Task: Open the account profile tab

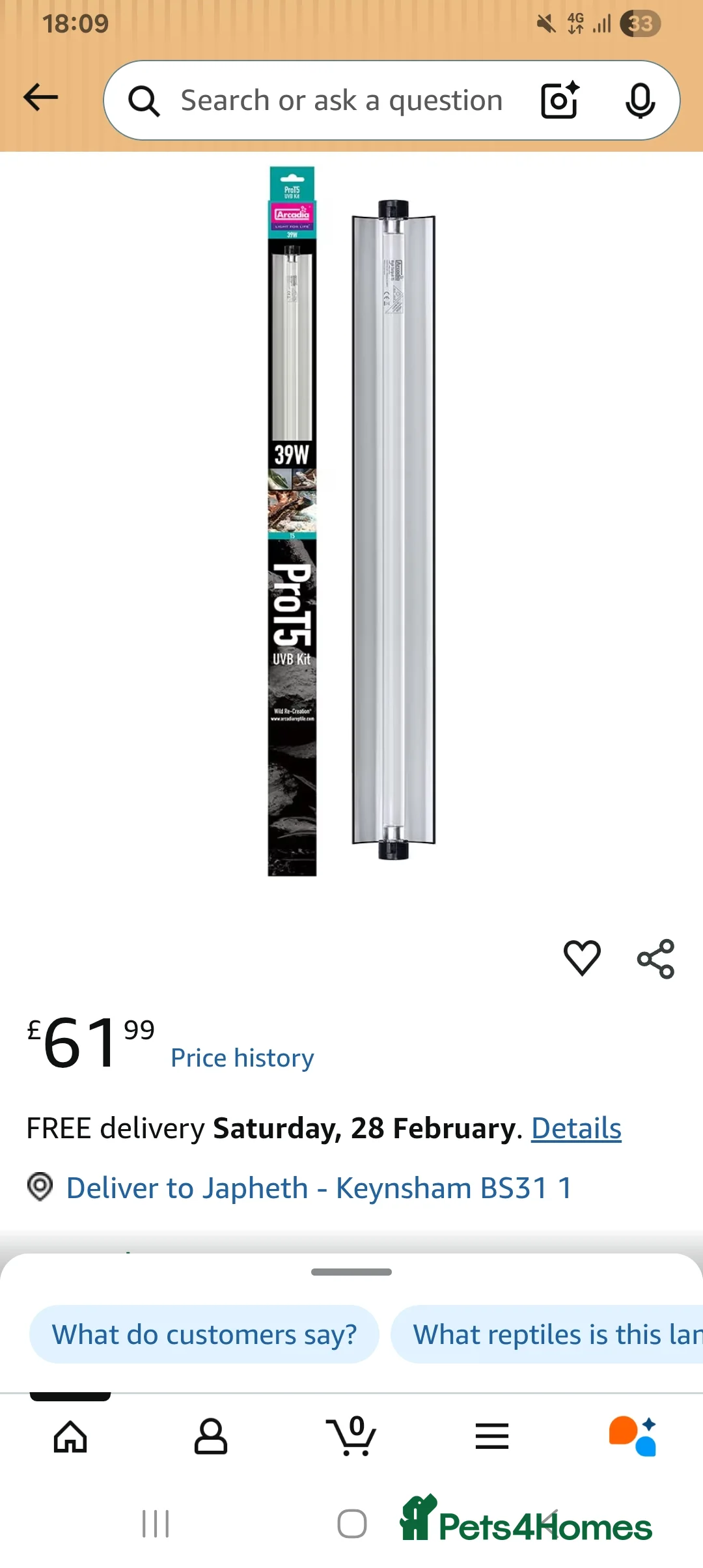Action: (x=211, y=1436)
